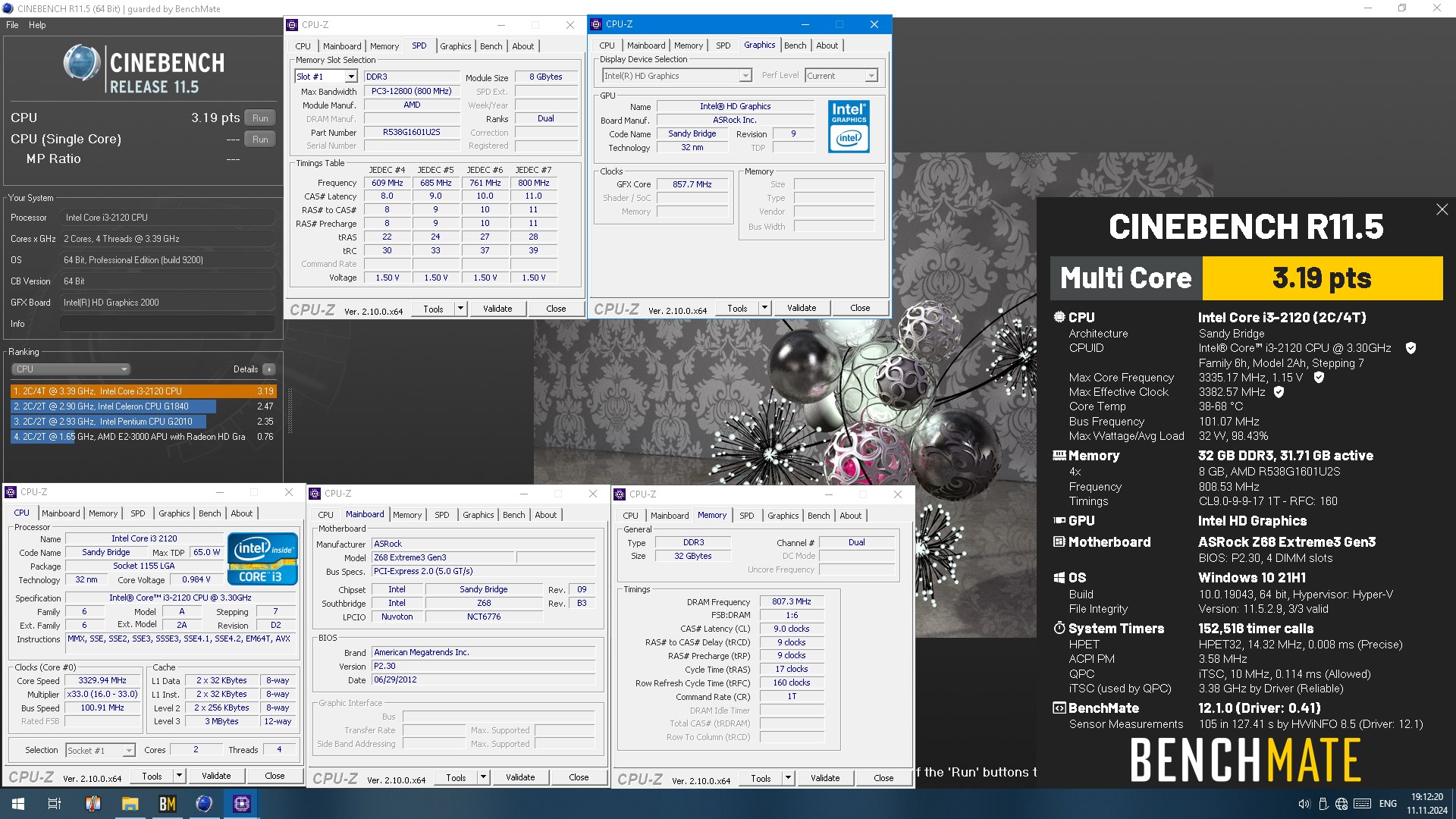Open the Socket #1 Selection dropdown
The height and width of the screenshot is (819, 1456).
pos(100,750)
